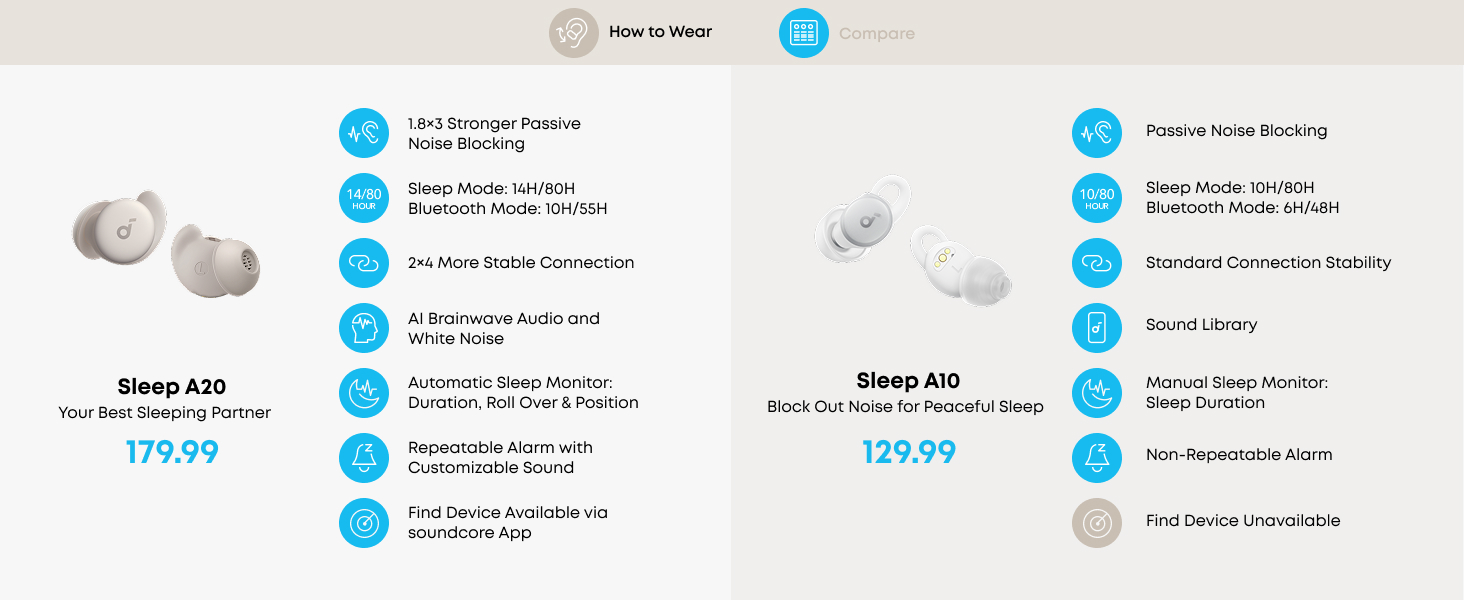The image size is (1464, 600).
Task: Click the 179.99 price
Action: [172, 453]
